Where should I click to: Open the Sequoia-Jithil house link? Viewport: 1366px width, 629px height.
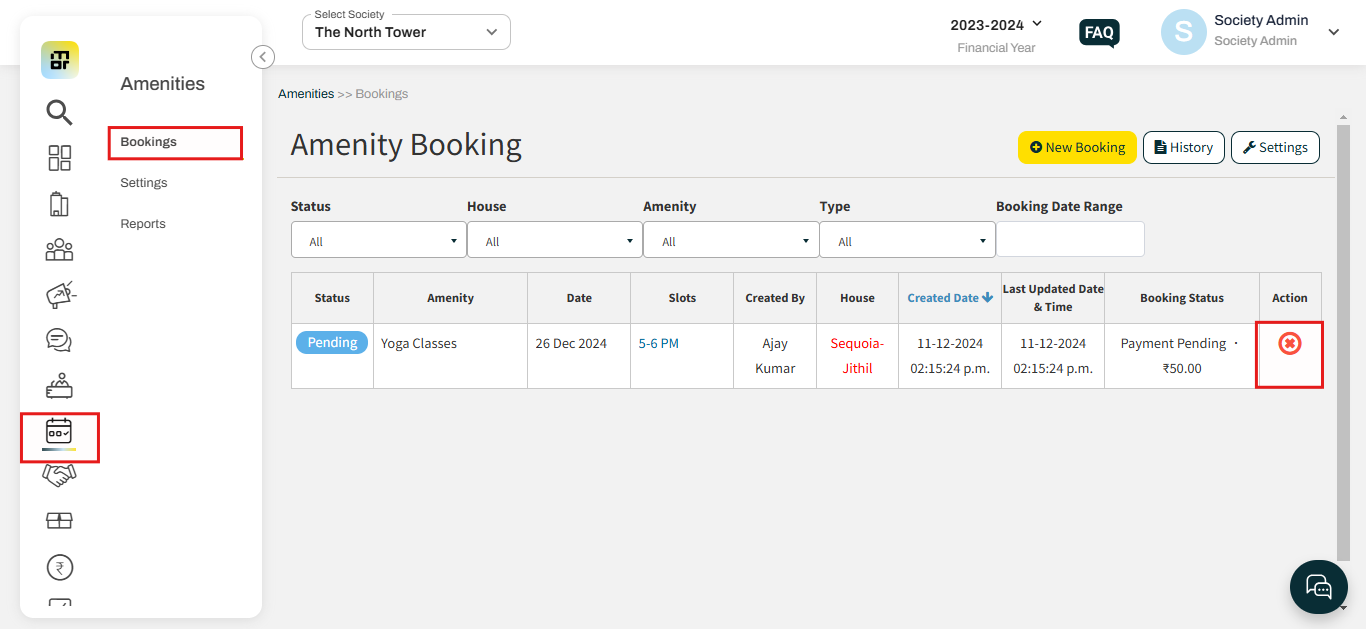point(857,356)
